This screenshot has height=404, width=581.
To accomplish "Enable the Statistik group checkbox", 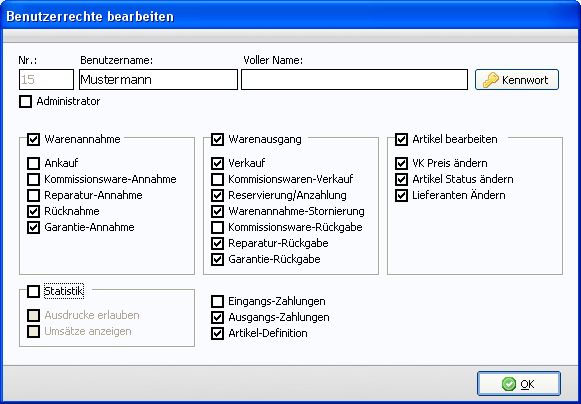I will [x=33, y=291].
